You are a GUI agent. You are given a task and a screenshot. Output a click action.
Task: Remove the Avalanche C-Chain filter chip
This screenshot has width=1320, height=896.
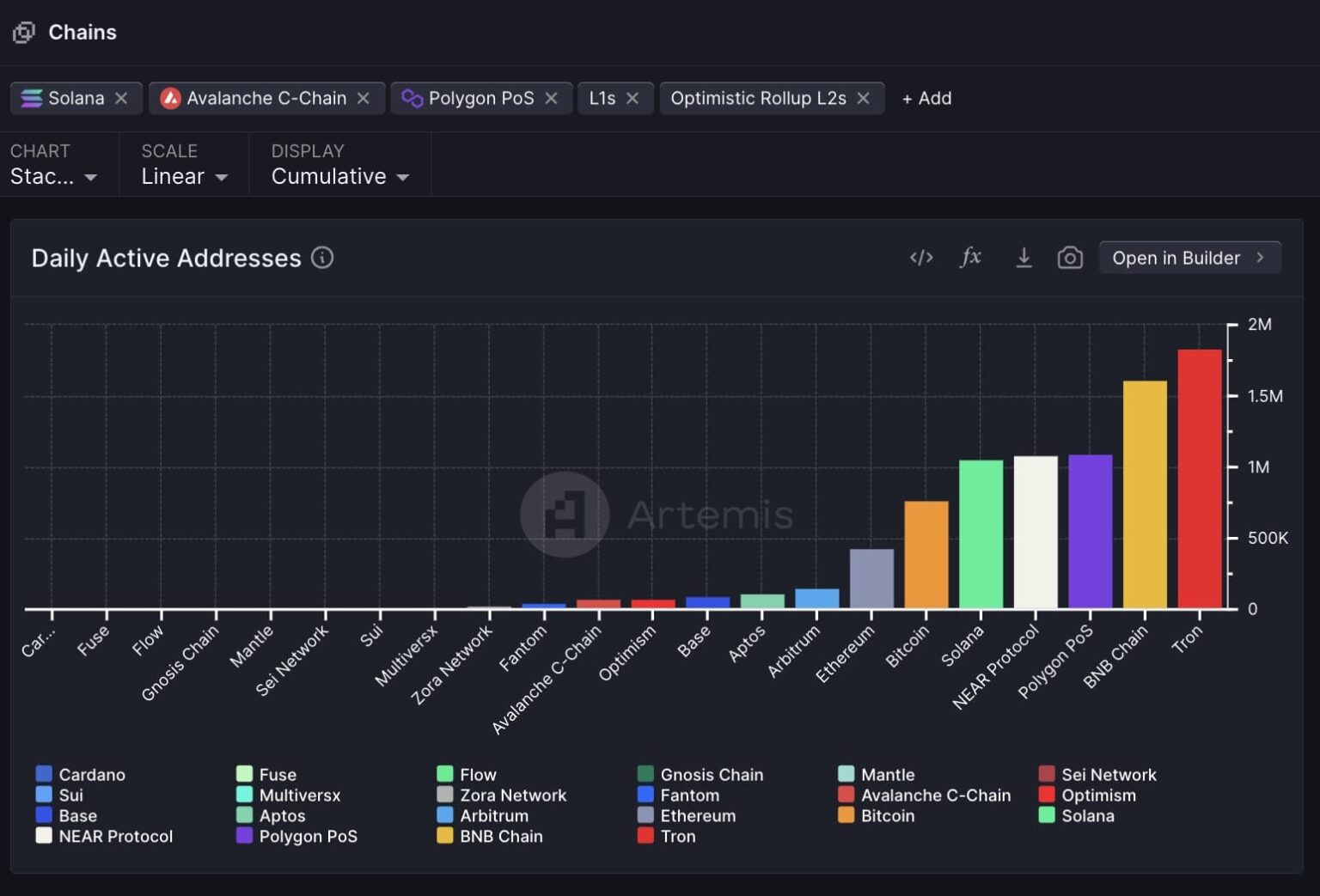(x=364, y=98)
